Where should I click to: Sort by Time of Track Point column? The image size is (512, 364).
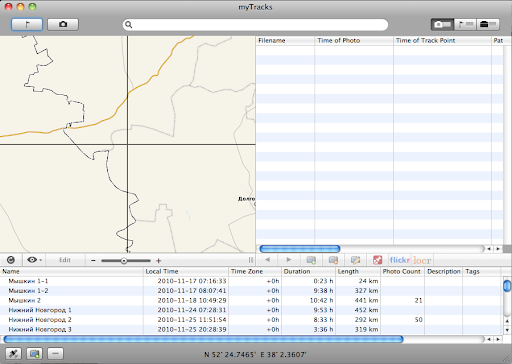(x=442, y=40)
